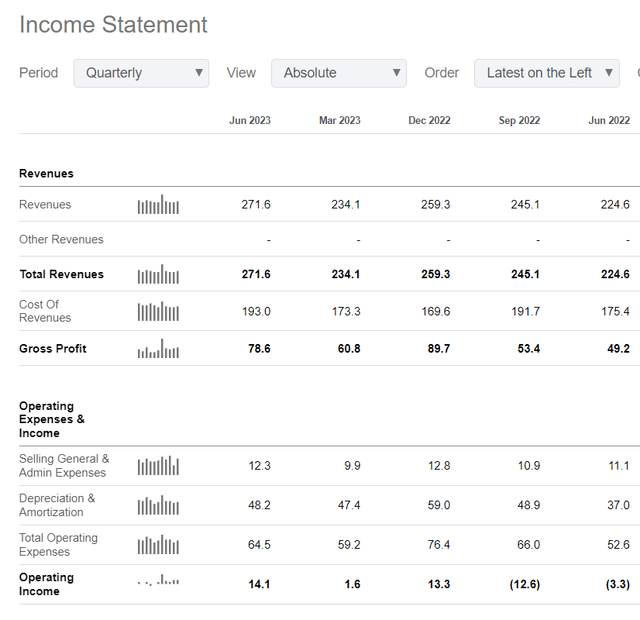Screen dimensions: 640x620
Task: Click the Operating Income row label
Action: pyautogui.click(x=46, y=584)
